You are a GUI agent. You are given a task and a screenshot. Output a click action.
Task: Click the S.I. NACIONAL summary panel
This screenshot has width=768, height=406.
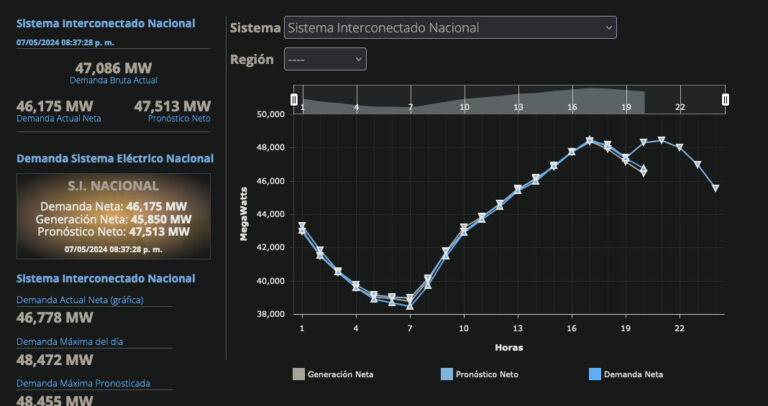pyautogui.click(x=113, y=216)
